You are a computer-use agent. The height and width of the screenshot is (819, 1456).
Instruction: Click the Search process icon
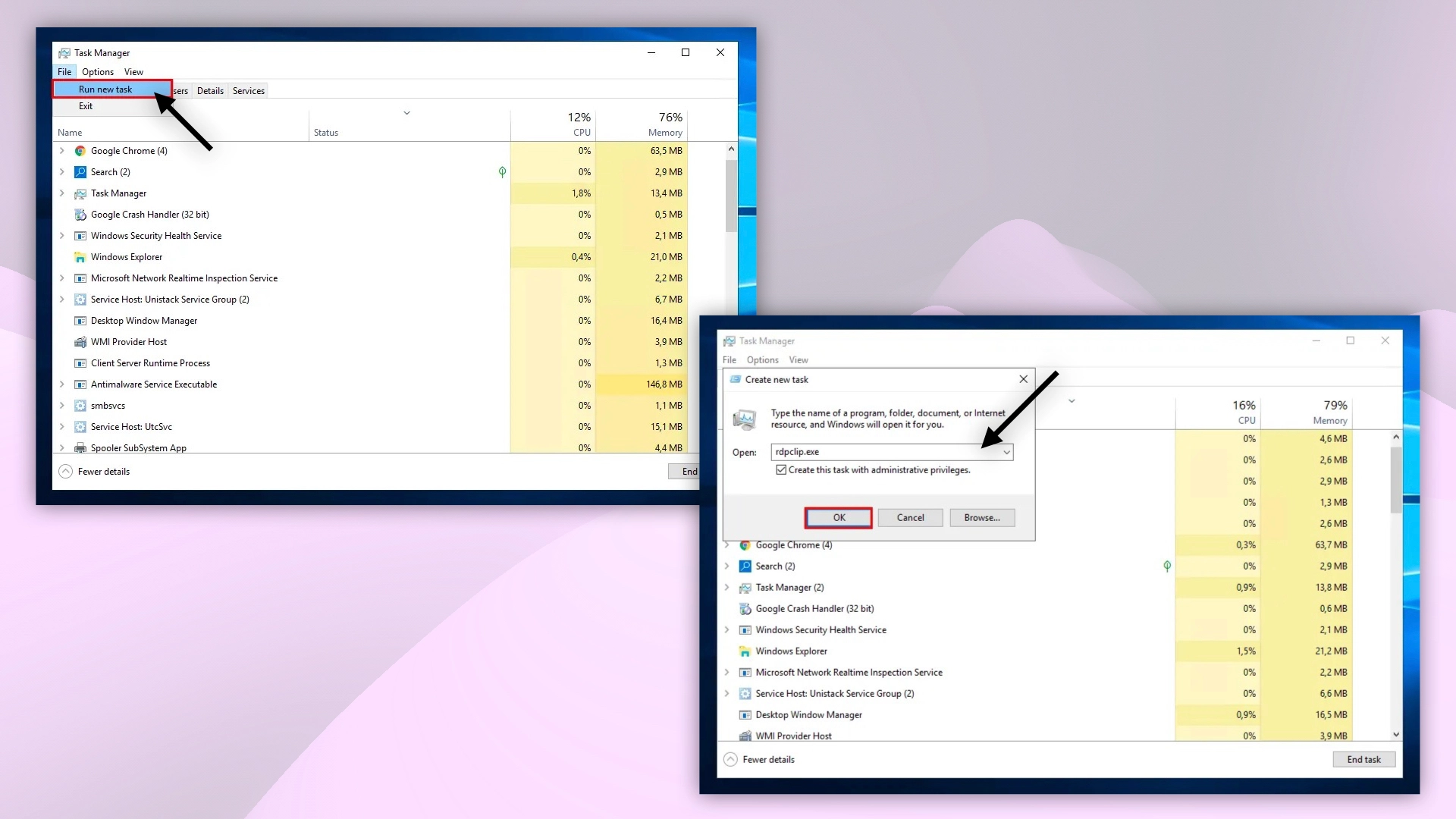80,172
